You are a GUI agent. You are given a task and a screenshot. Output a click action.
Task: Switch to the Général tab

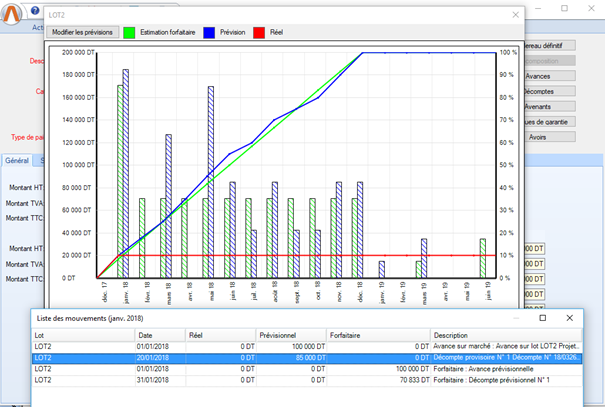pyautogui.click(x=17, y=160)
